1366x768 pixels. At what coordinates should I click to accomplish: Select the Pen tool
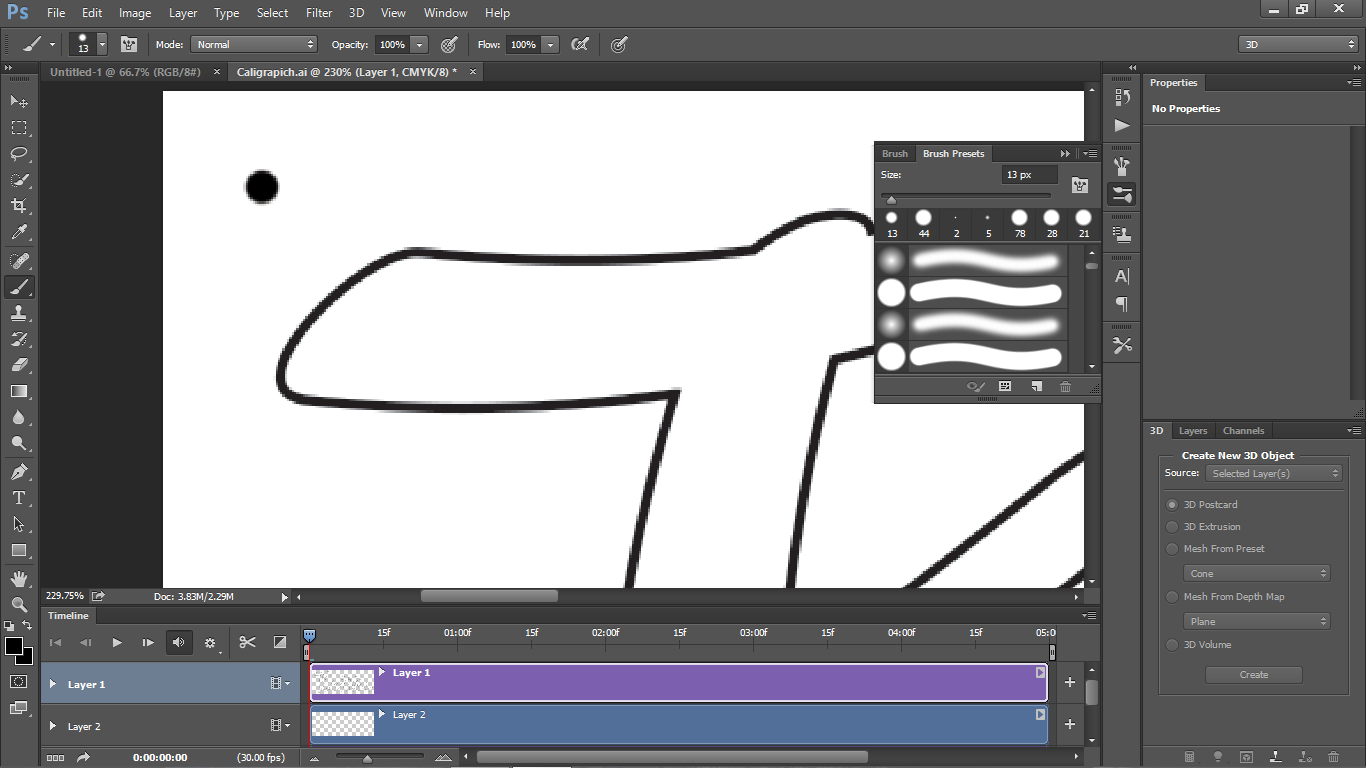(18, 472)
